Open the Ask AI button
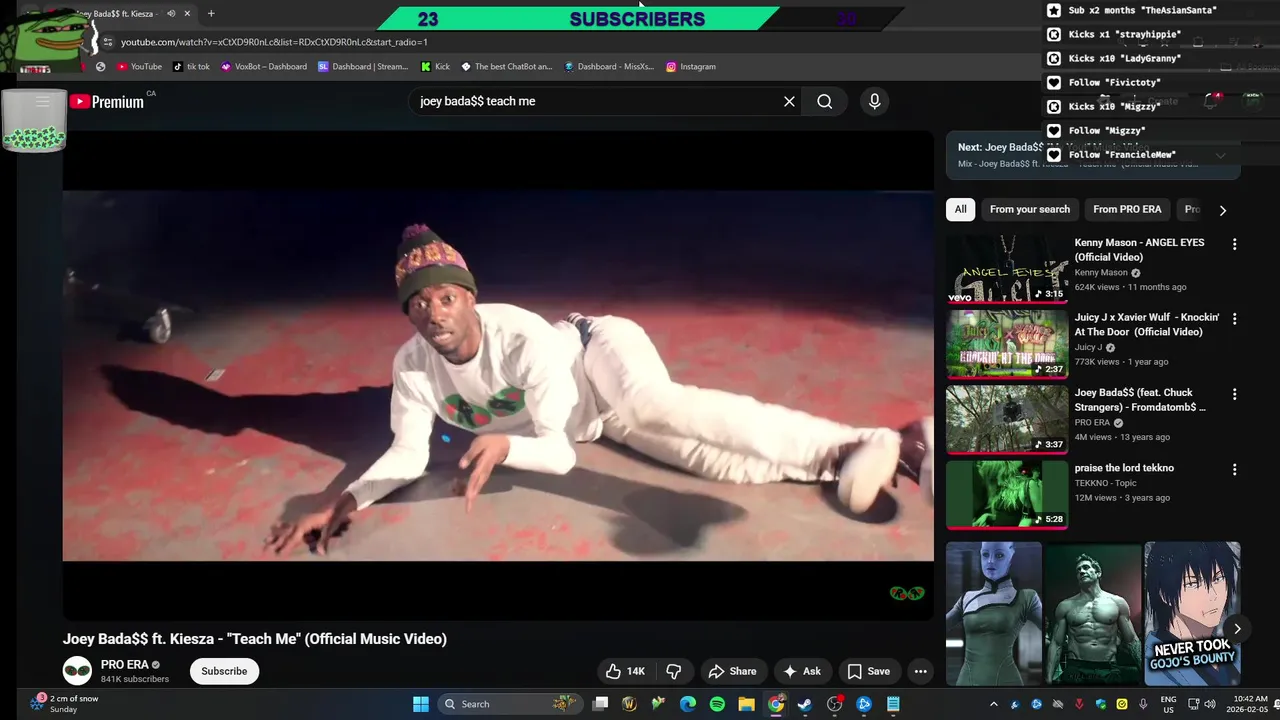This screenshot has width=1280, height=720. 802,671
